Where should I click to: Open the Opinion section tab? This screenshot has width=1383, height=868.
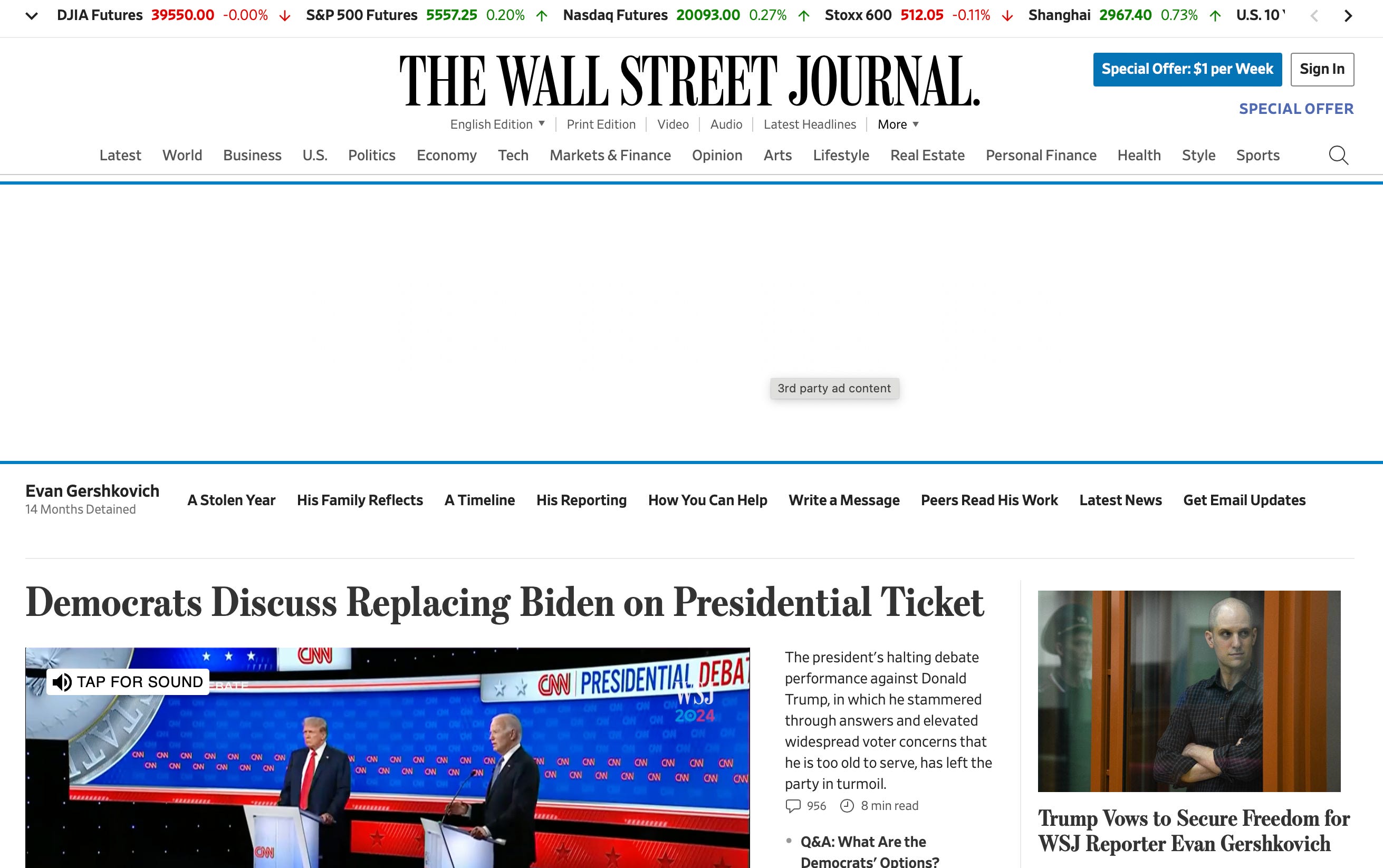point(716,156)
